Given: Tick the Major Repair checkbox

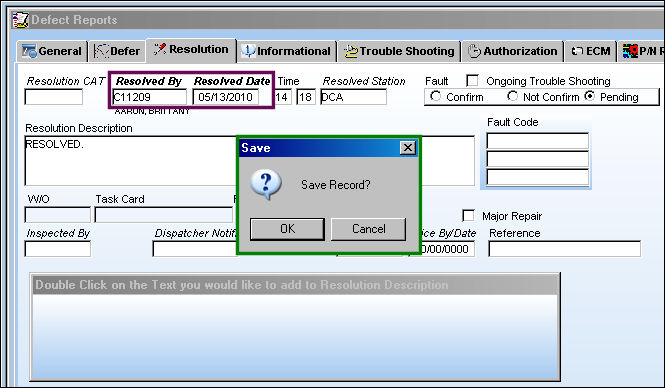Looking at the screenshot, I should (468, 215).
